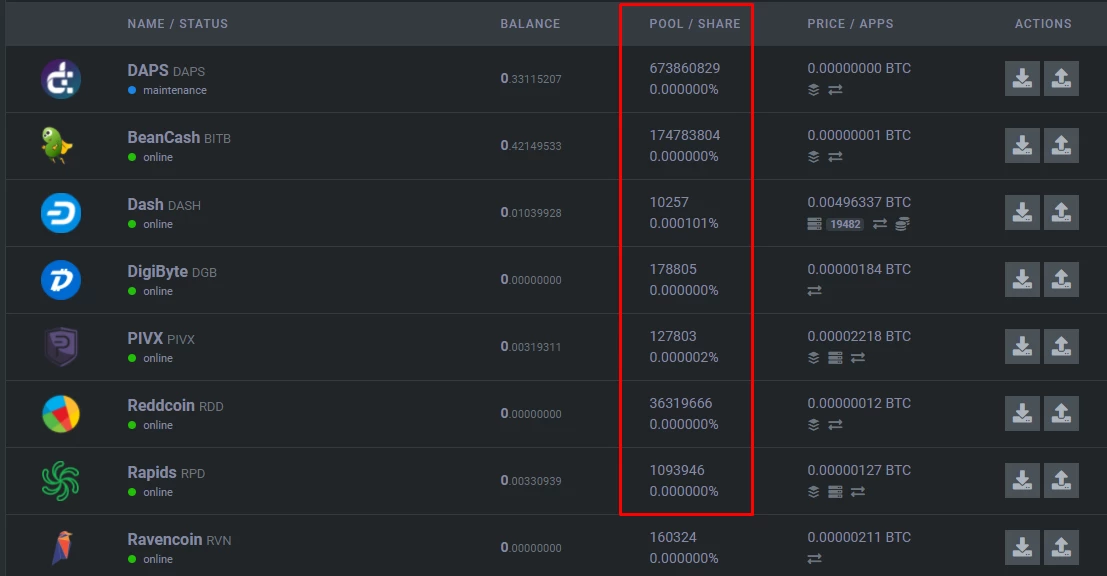Image resolution: width=1107 pixels, height=576 pixels.
Task: Click the Reddcoin coin name
Action: click(161, 406)
